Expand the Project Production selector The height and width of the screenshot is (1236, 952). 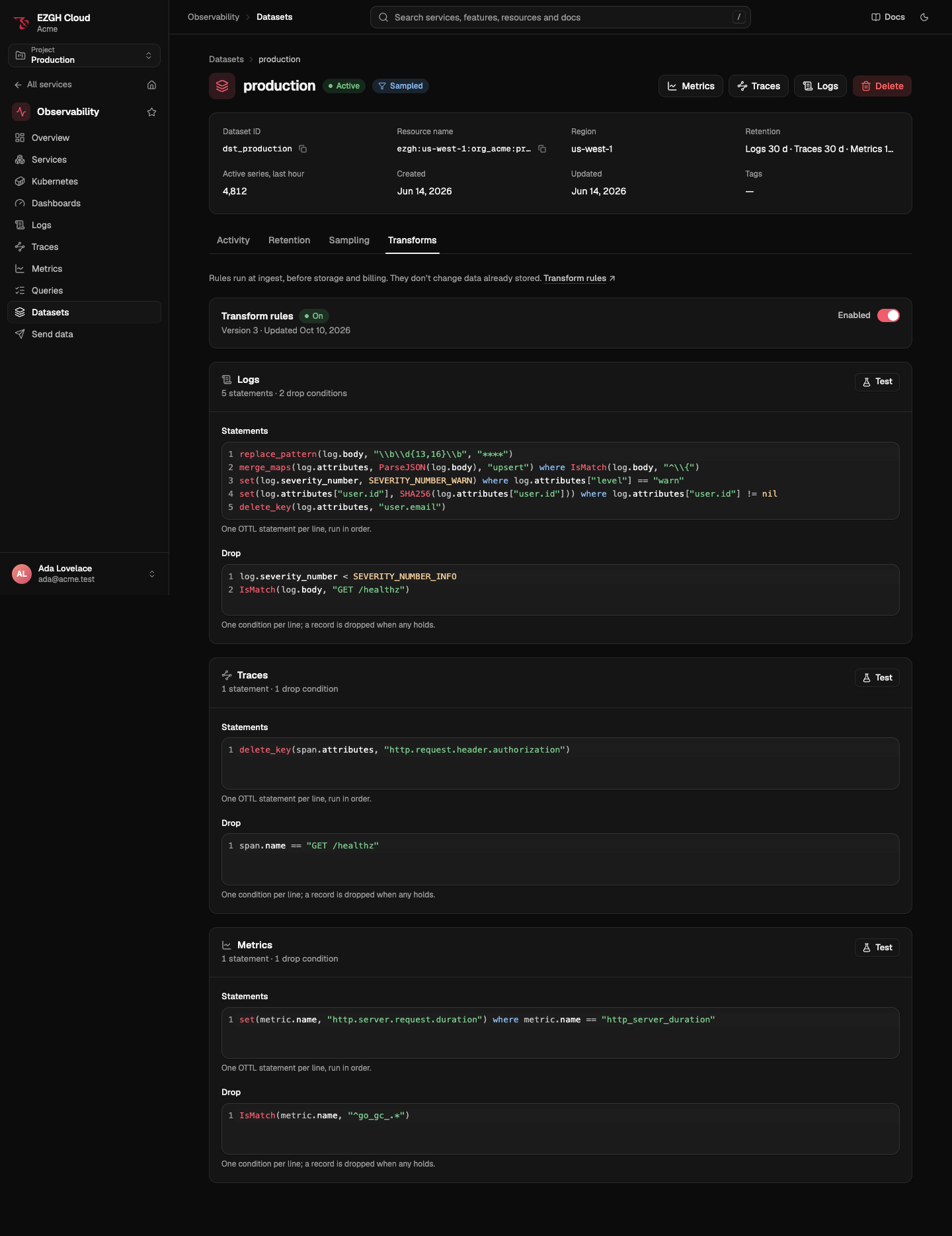point(84,56)
